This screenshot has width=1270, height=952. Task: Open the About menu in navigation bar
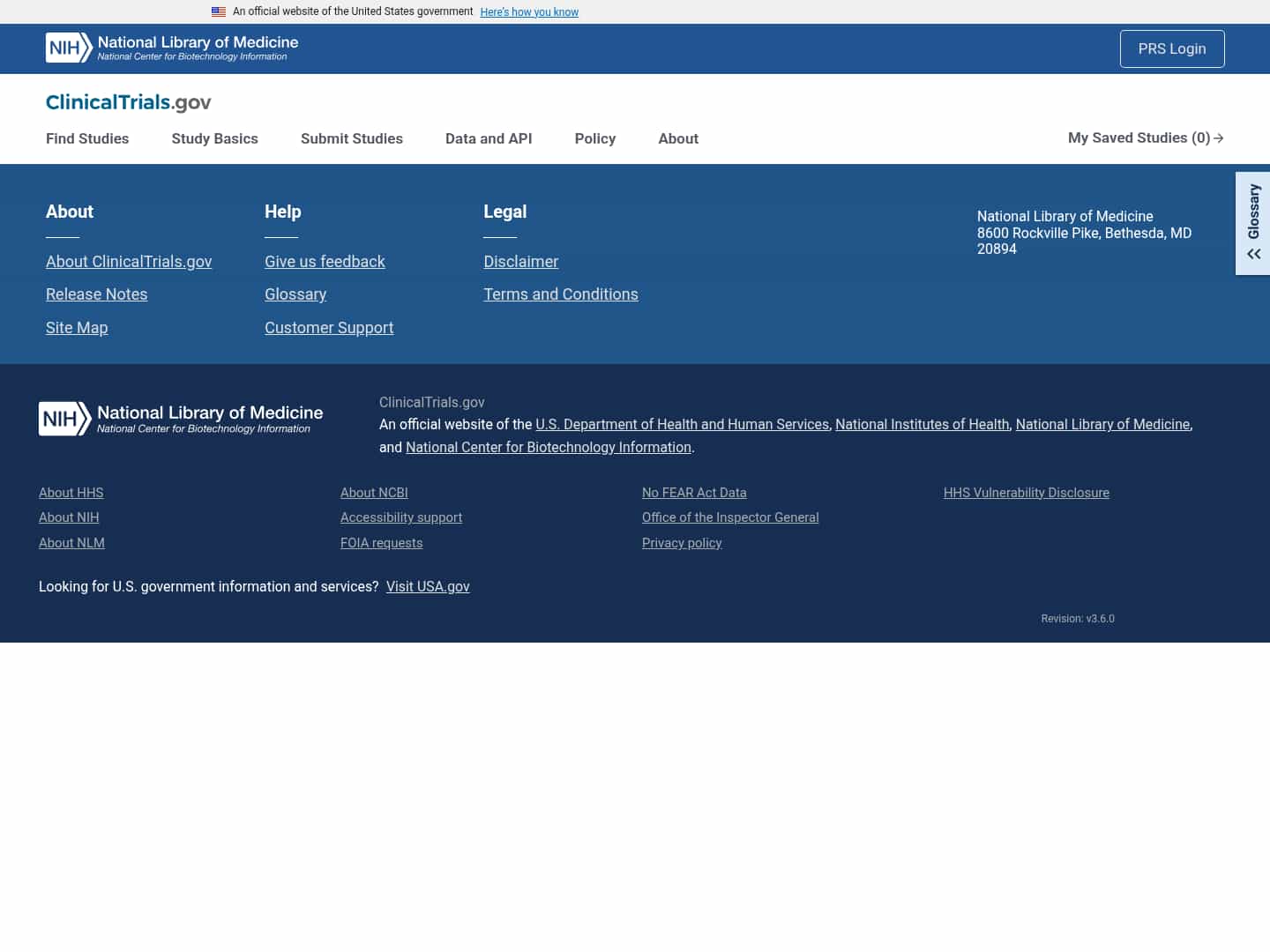click(x=678, y=138)
